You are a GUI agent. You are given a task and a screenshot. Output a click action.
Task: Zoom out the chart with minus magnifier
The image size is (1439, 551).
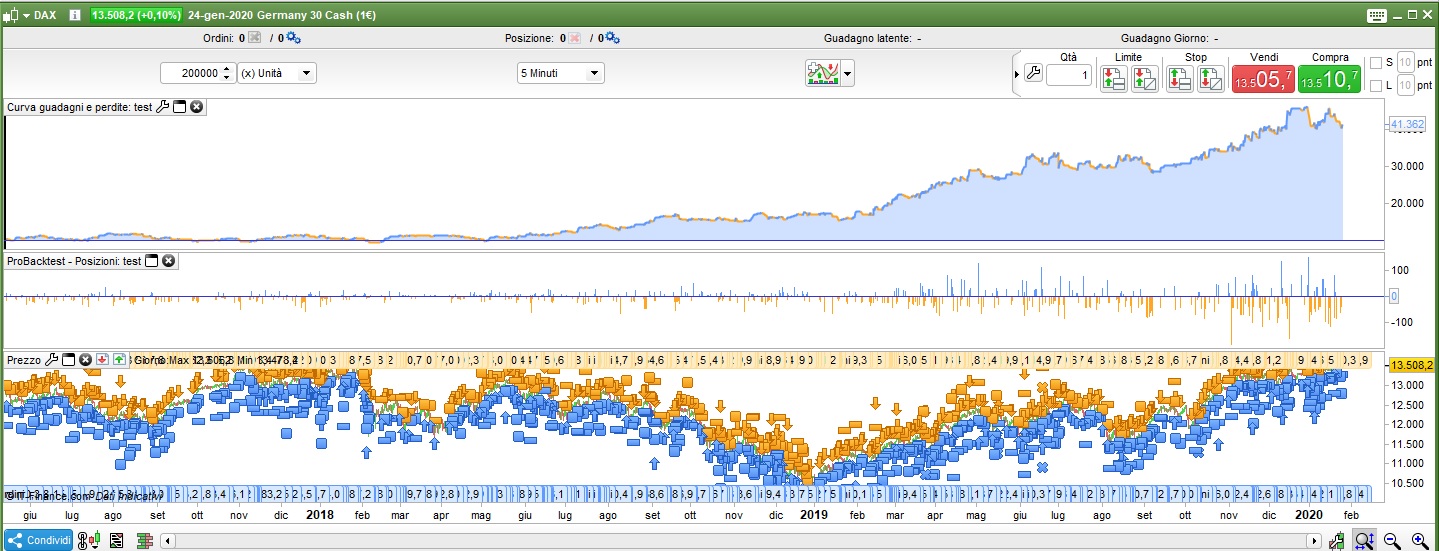(1392, 541)
